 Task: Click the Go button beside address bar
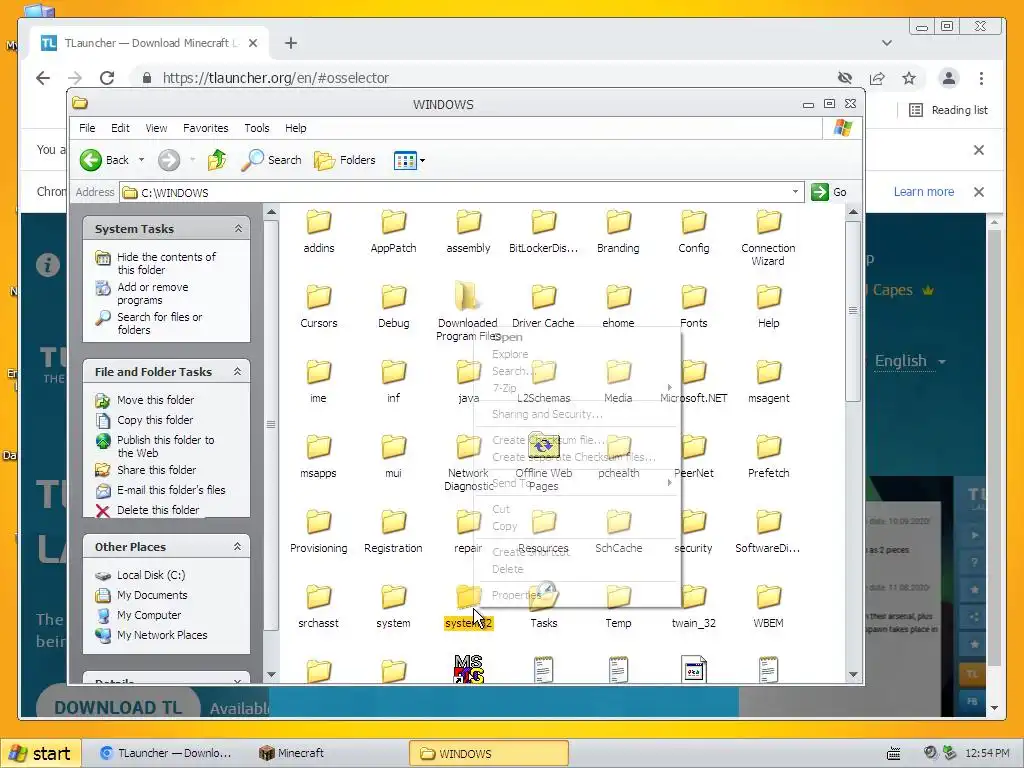click(829, 192)
